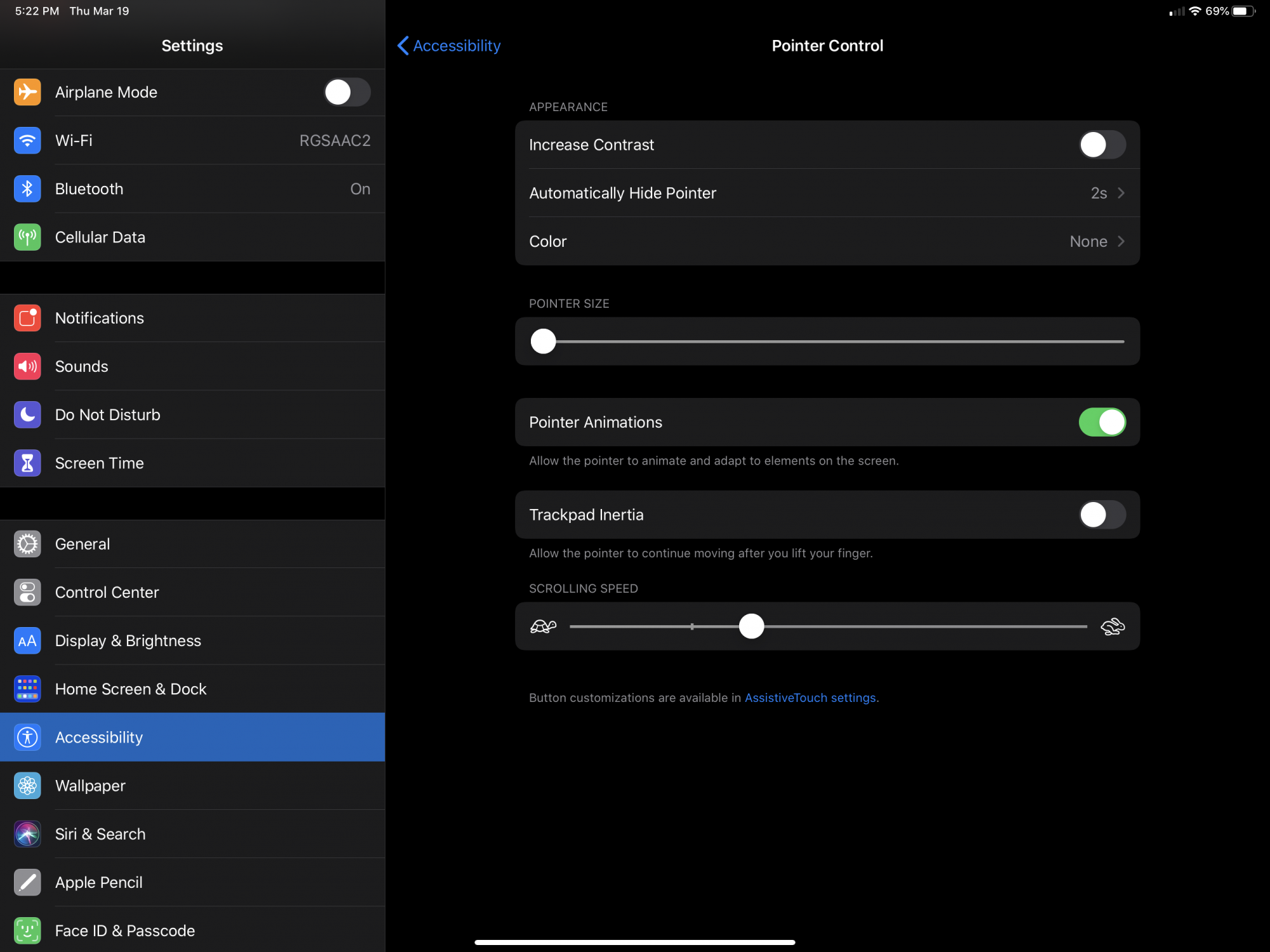Tap the home indicator bar
The height and width of the screenshot is (952, 1270).
tap(635, 942)
